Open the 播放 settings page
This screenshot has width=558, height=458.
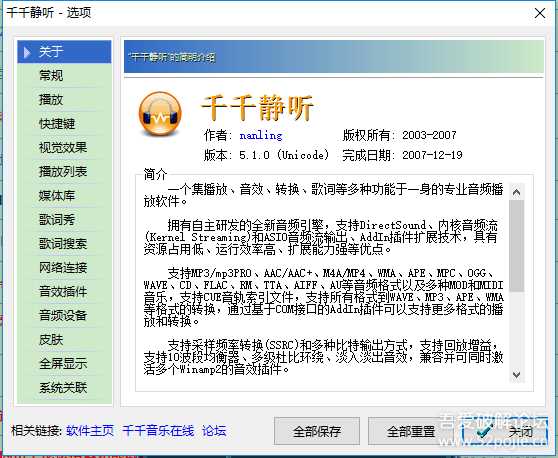51,99
